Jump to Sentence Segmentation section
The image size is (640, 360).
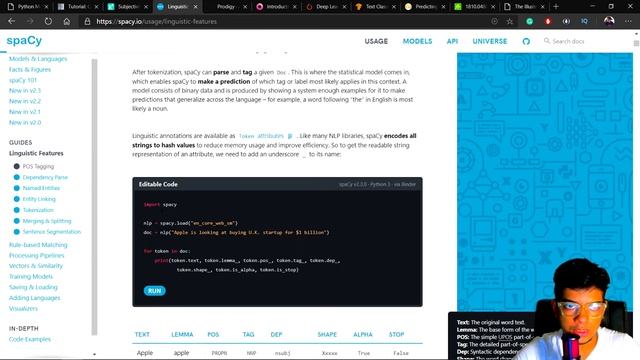point(52,232)
